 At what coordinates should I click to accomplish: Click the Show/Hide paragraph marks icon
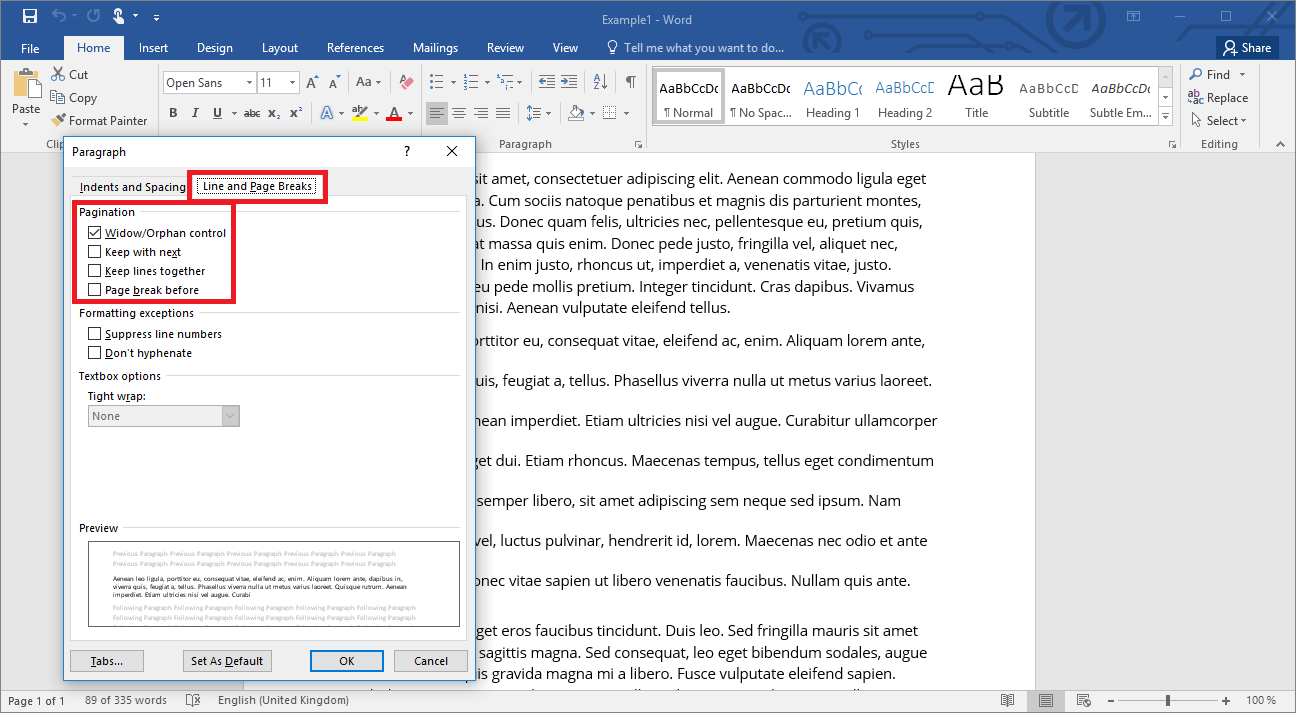tap(630, 82)
